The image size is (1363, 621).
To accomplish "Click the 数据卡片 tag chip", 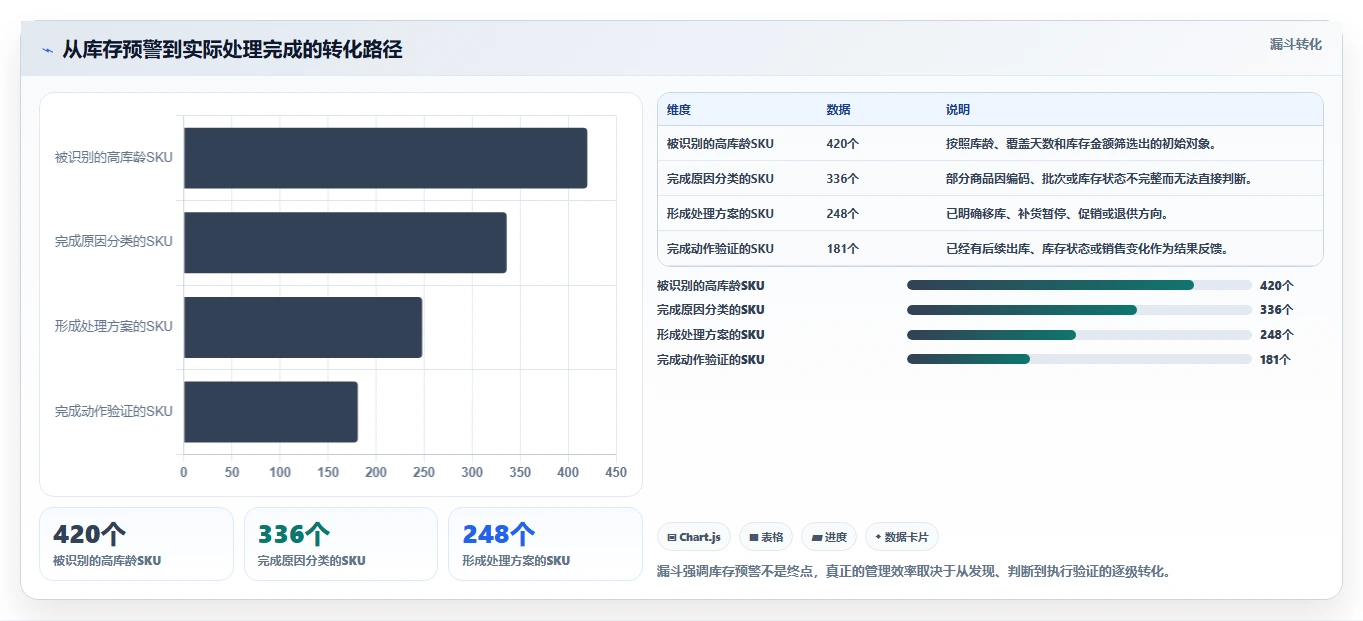I will pos(902,537).
